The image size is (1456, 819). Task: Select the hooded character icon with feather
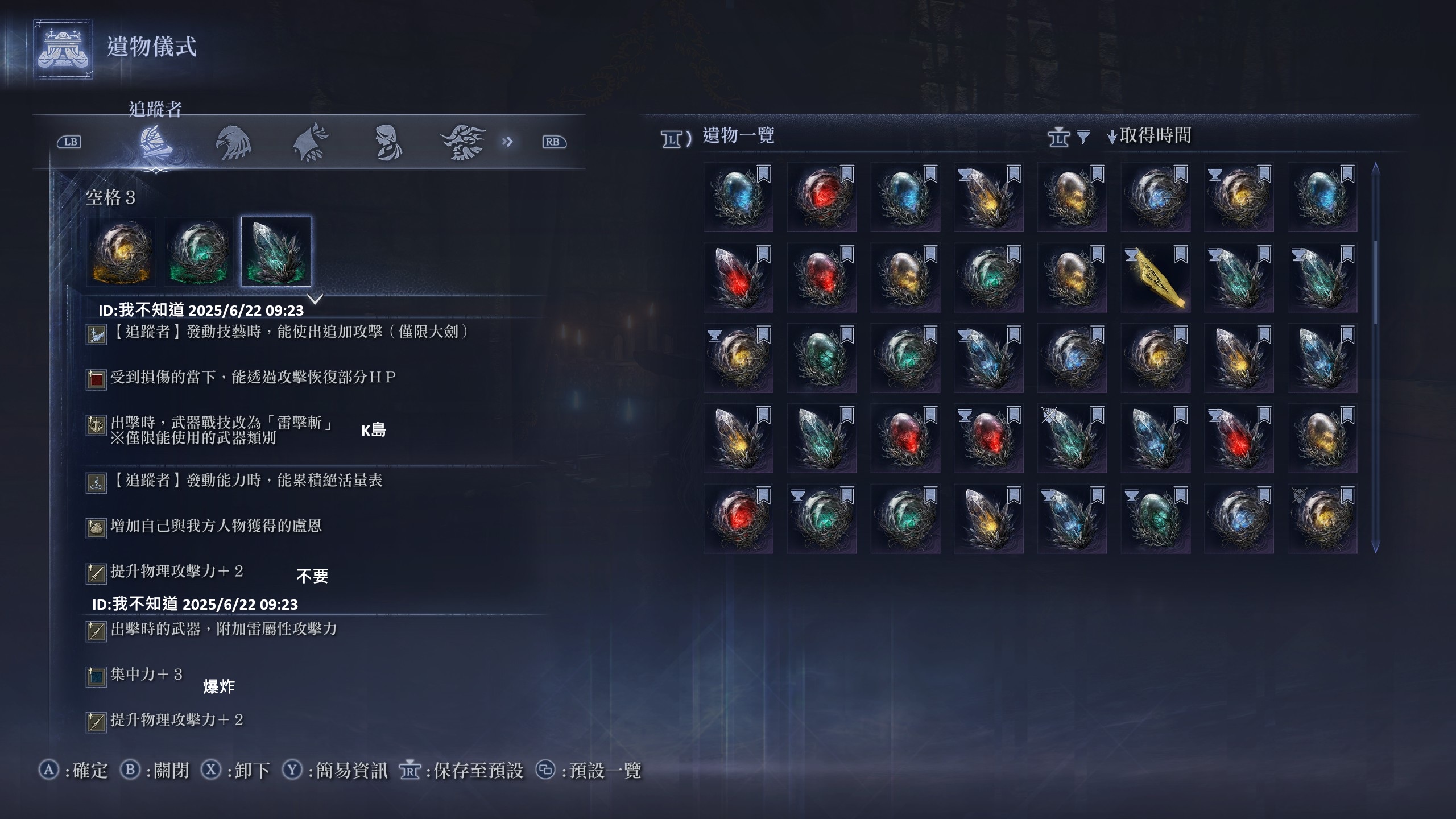311,143
